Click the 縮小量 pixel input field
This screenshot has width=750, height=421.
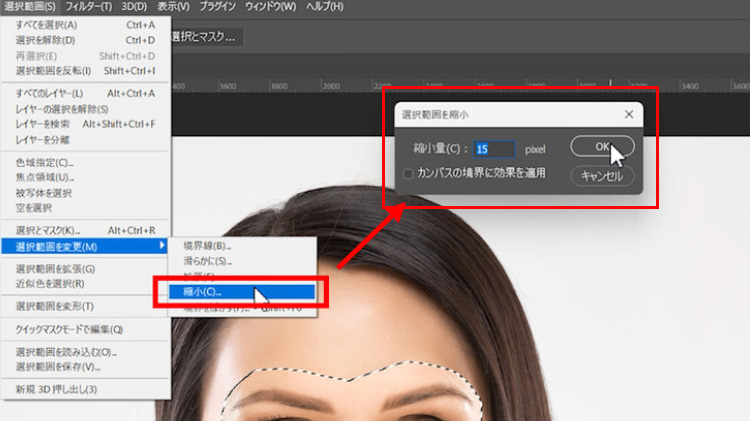coord(494,149)
